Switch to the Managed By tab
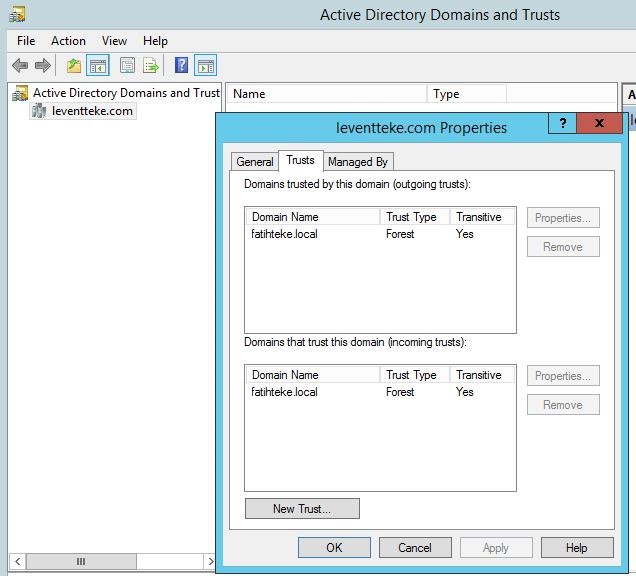The width and height of the screenshot is (636, 576). click(x=358, y=162)
